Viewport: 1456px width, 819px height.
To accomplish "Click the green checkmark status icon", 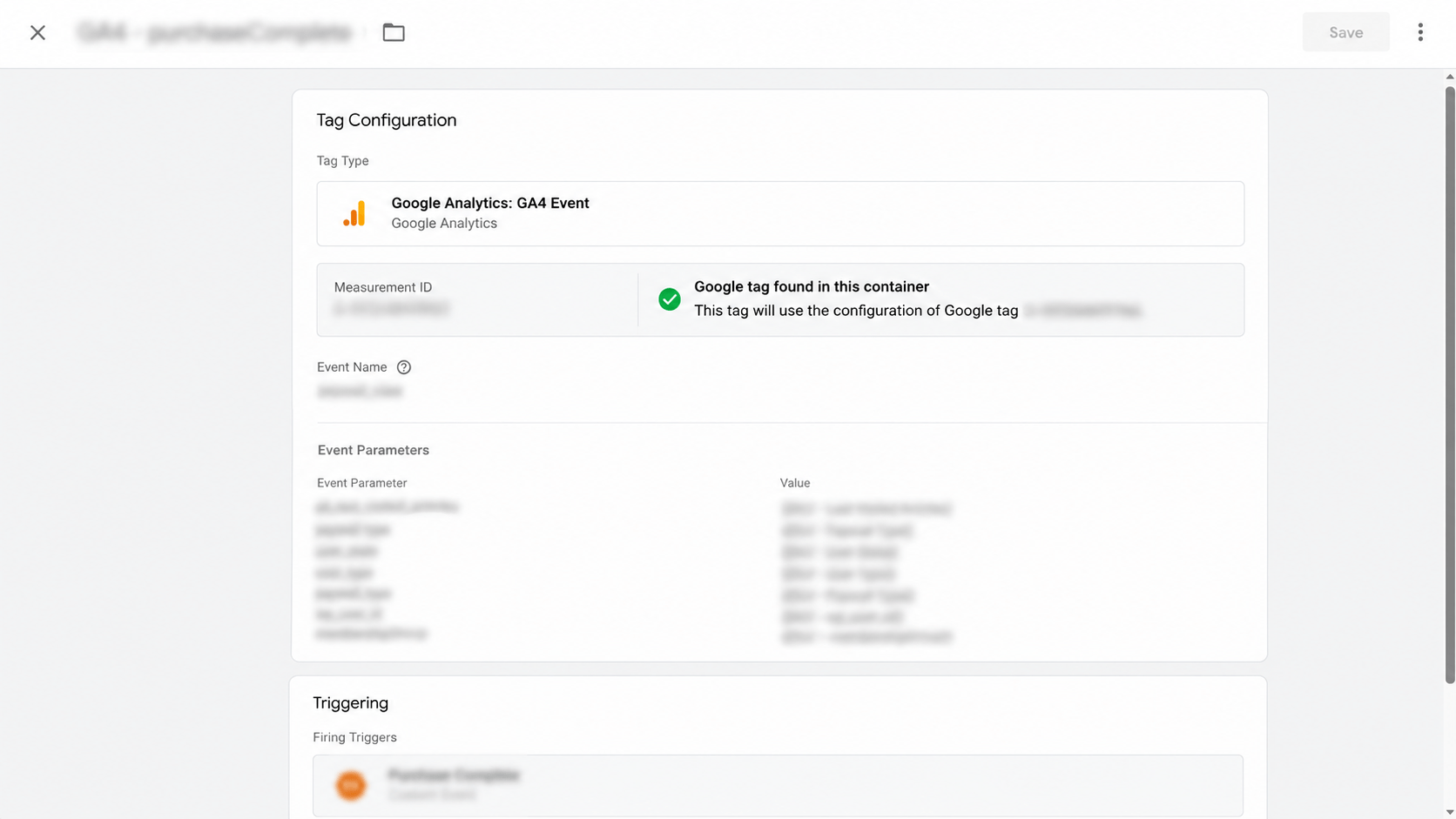I will [x=670, y=299].
